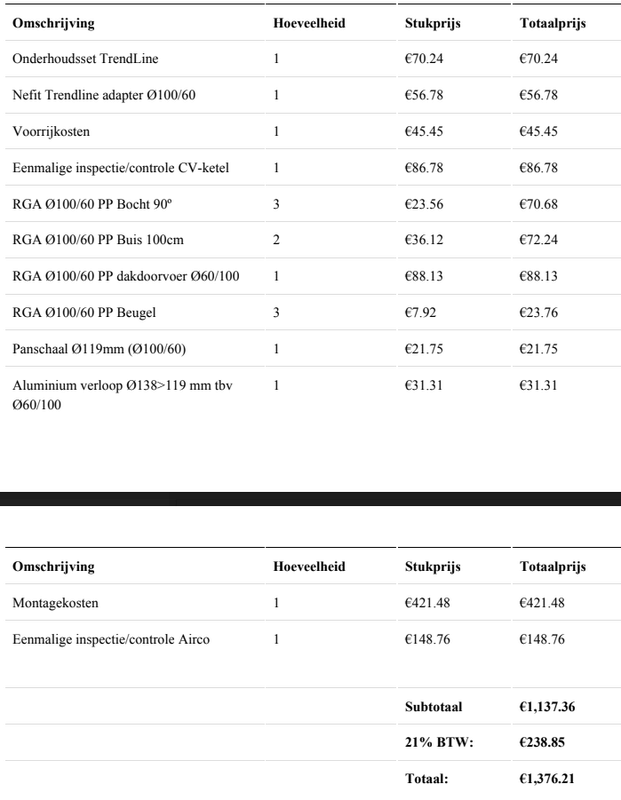This screenshot has height=800, width=621.
Task: Click RGA Ø100/60 PP dakdoorvoer Ø60/100 text
Action: (x=125, y=277)
